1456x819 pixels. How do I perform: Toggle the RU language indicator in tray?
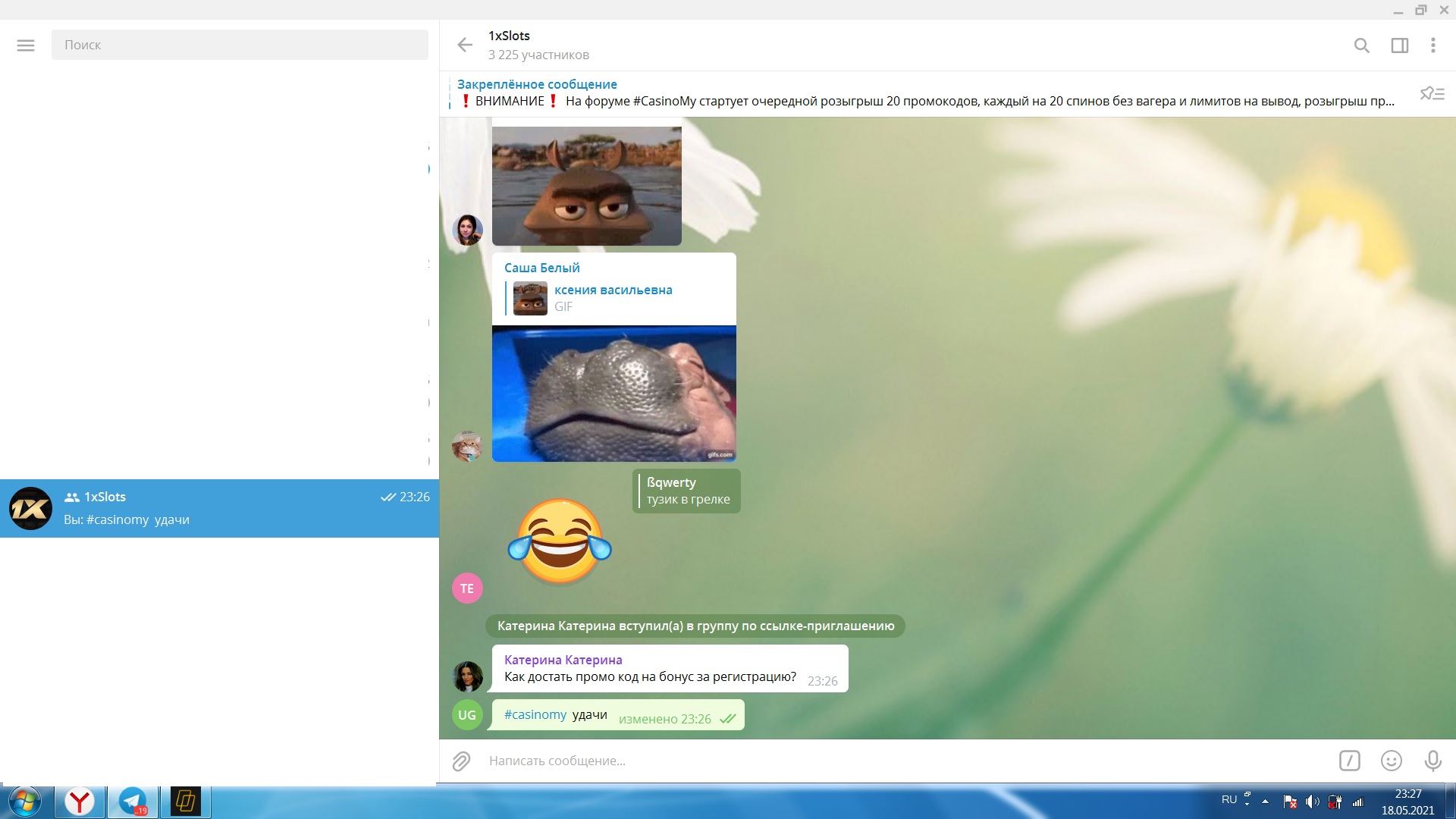coord(1228,800)
